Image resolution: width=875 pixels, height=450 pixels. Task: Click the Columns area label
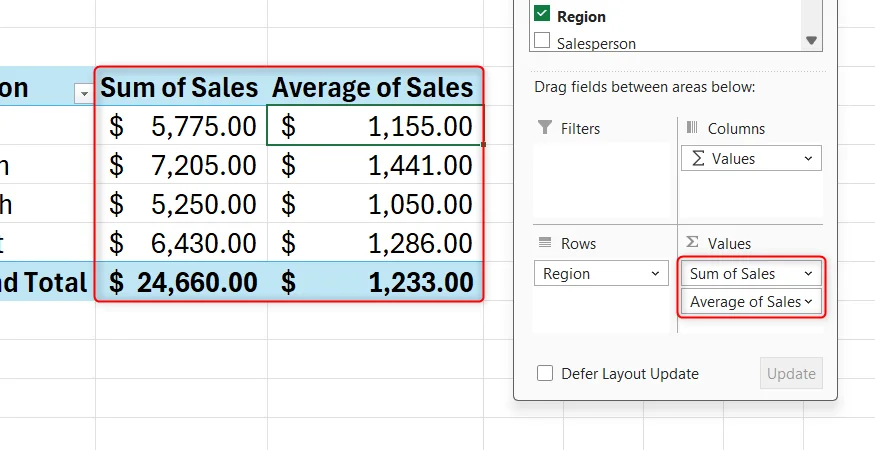[x=736, y=128]
